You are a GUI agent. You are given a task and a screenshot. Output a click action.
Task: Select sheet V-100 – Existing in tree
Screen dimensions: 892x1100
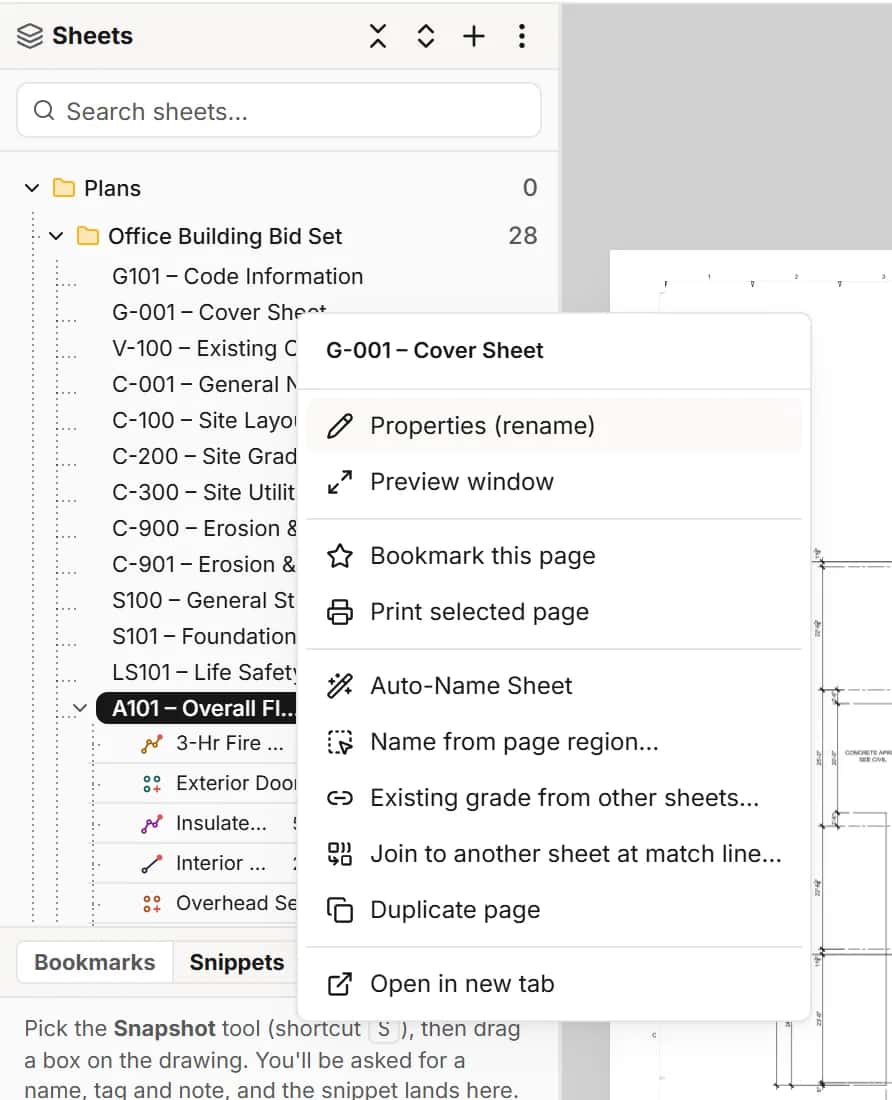(205, 348)
